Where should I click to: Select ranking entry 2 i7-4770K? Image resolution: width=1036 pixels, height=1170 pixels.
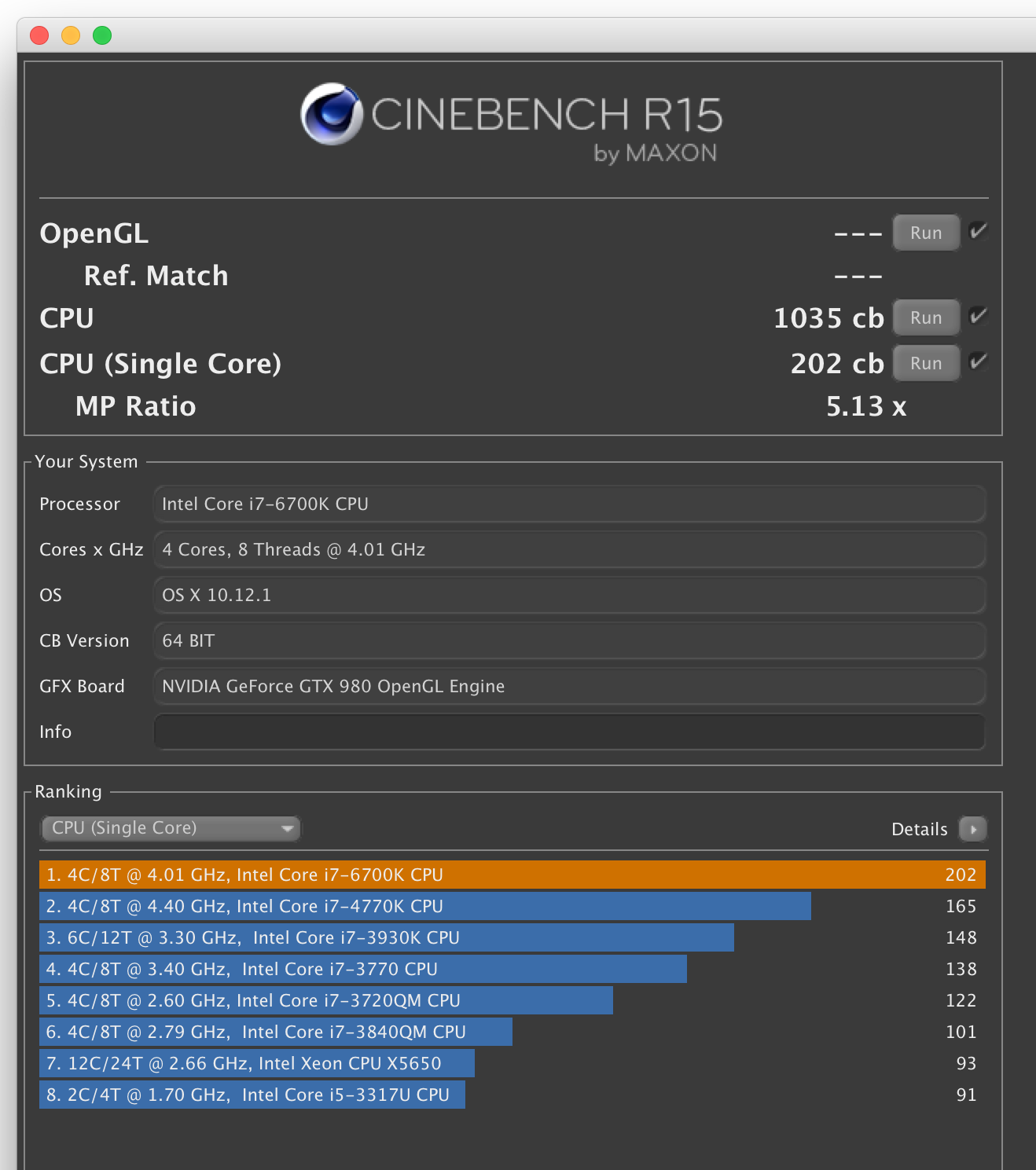512,906
